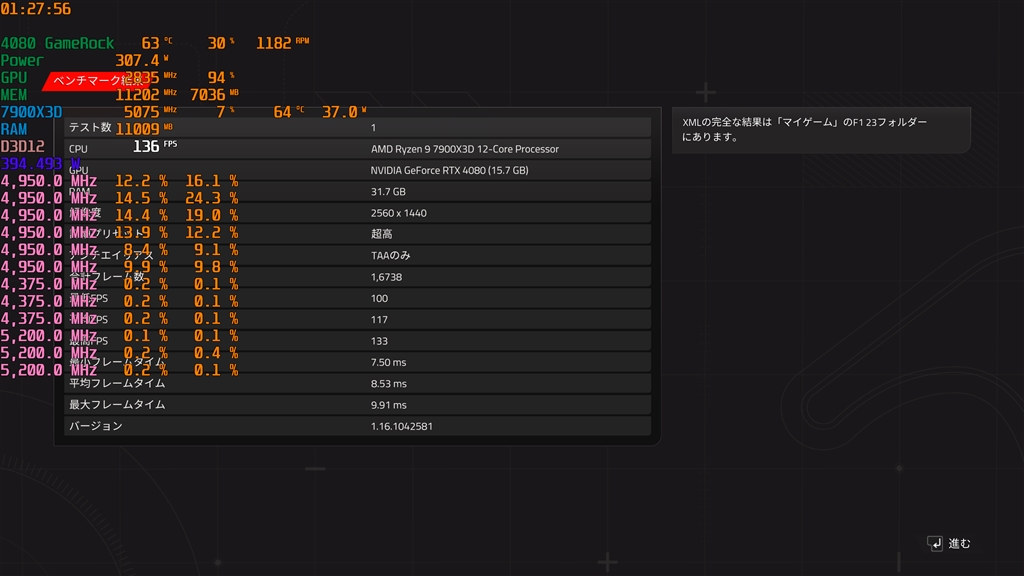Select the TAAのみ anti-aliasing value
The height and width of the screenshot is (576, 1024).
click(390, 255)
